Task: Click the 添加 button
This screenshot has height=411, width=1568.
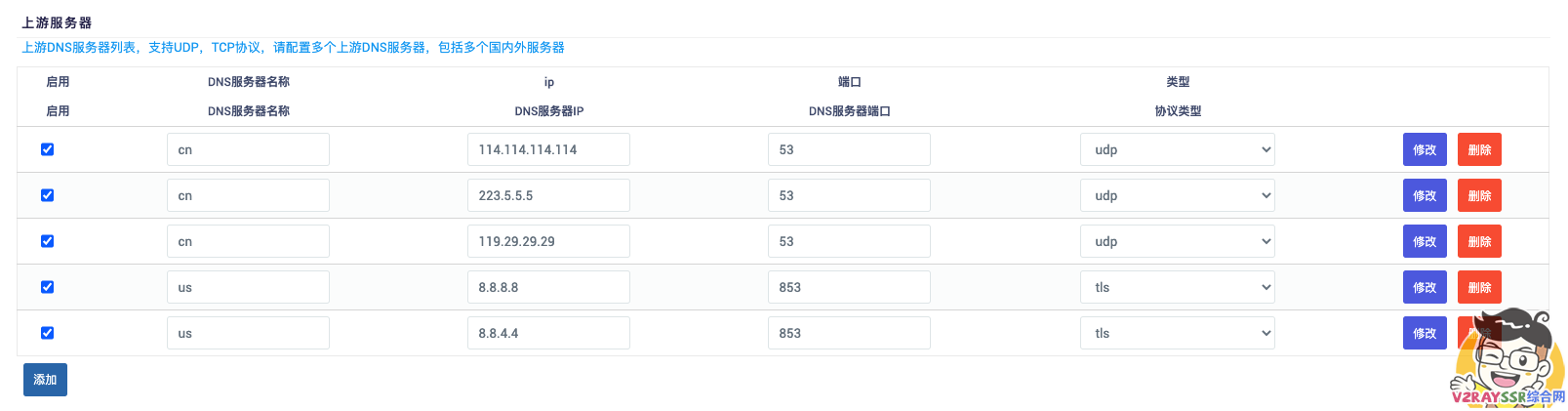Action: click(x=45, y=380)
